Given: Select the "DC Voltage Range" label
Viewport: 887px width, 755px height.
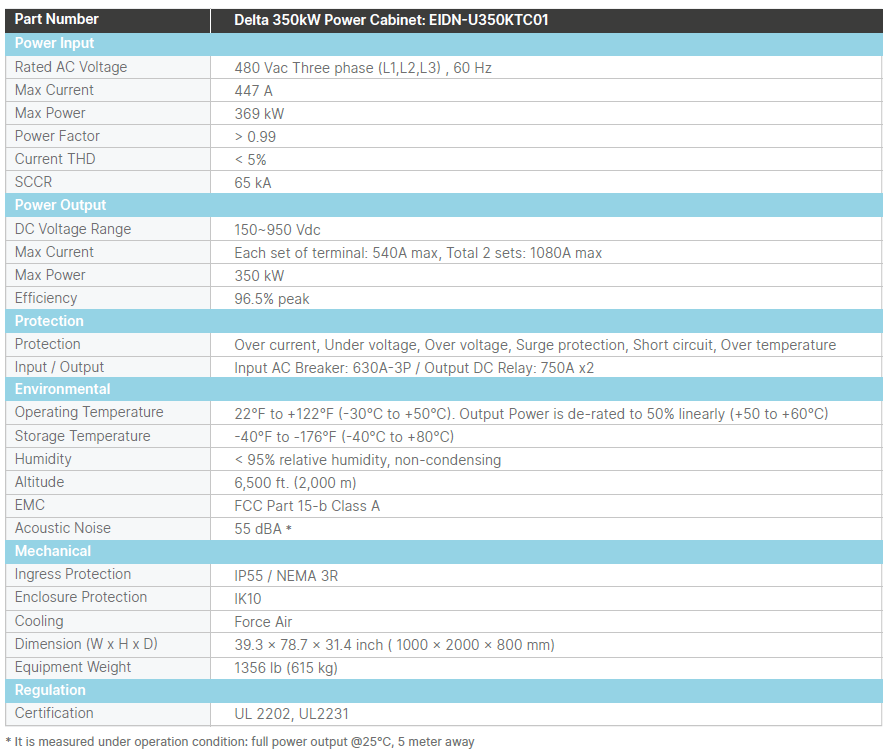Looking at the screenshot, I should click(73, 229).
